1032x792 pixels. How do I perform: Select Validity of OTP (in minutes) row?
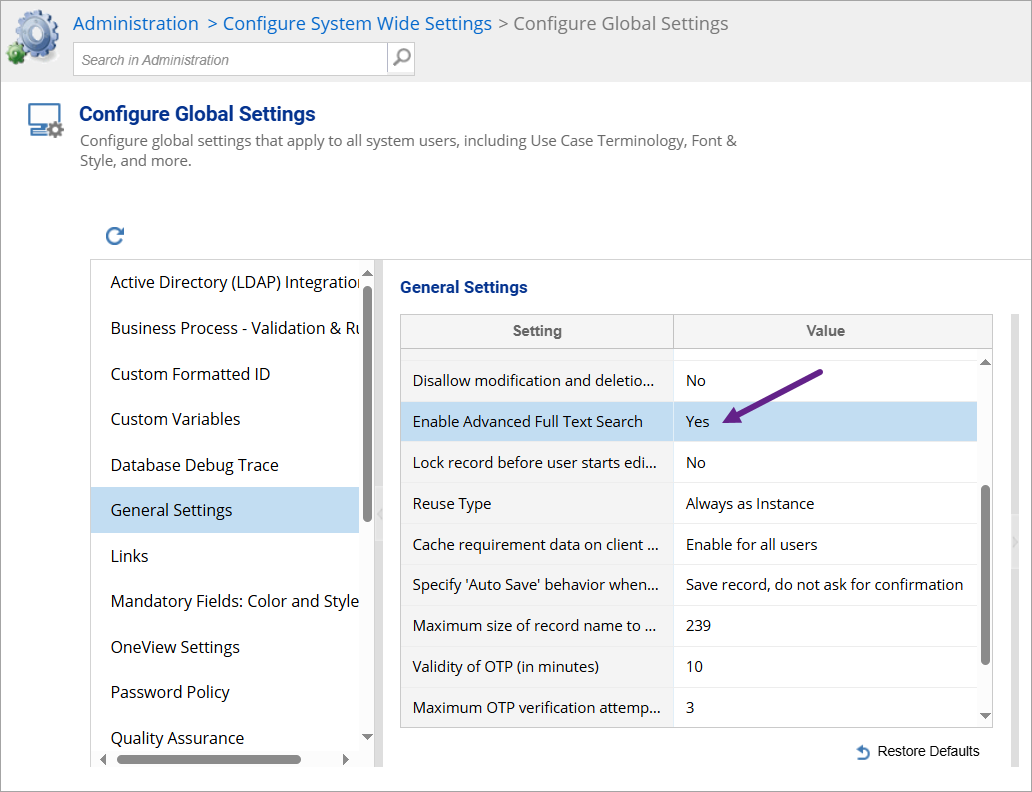coord(688,666)
